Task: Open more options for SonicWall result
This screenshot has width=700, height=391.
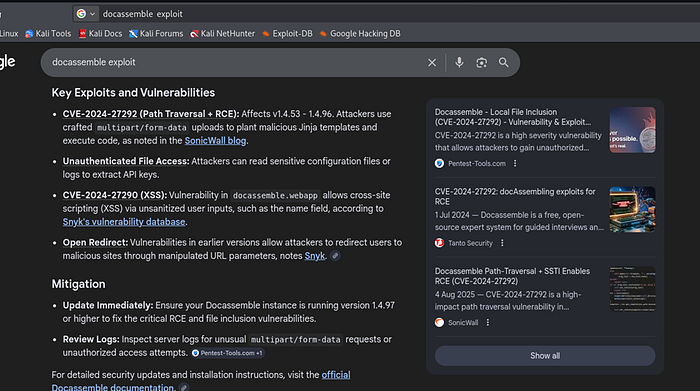Action: click(488, 322)
